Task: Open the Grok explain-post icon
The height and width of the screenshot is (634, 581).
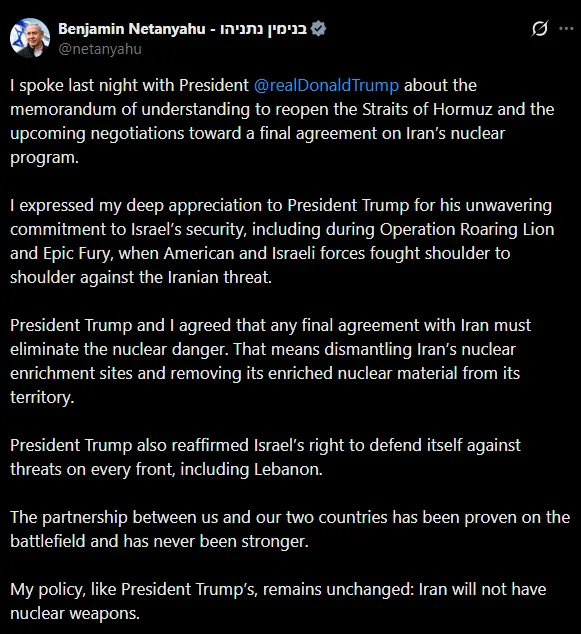Action: click(540, 29)
